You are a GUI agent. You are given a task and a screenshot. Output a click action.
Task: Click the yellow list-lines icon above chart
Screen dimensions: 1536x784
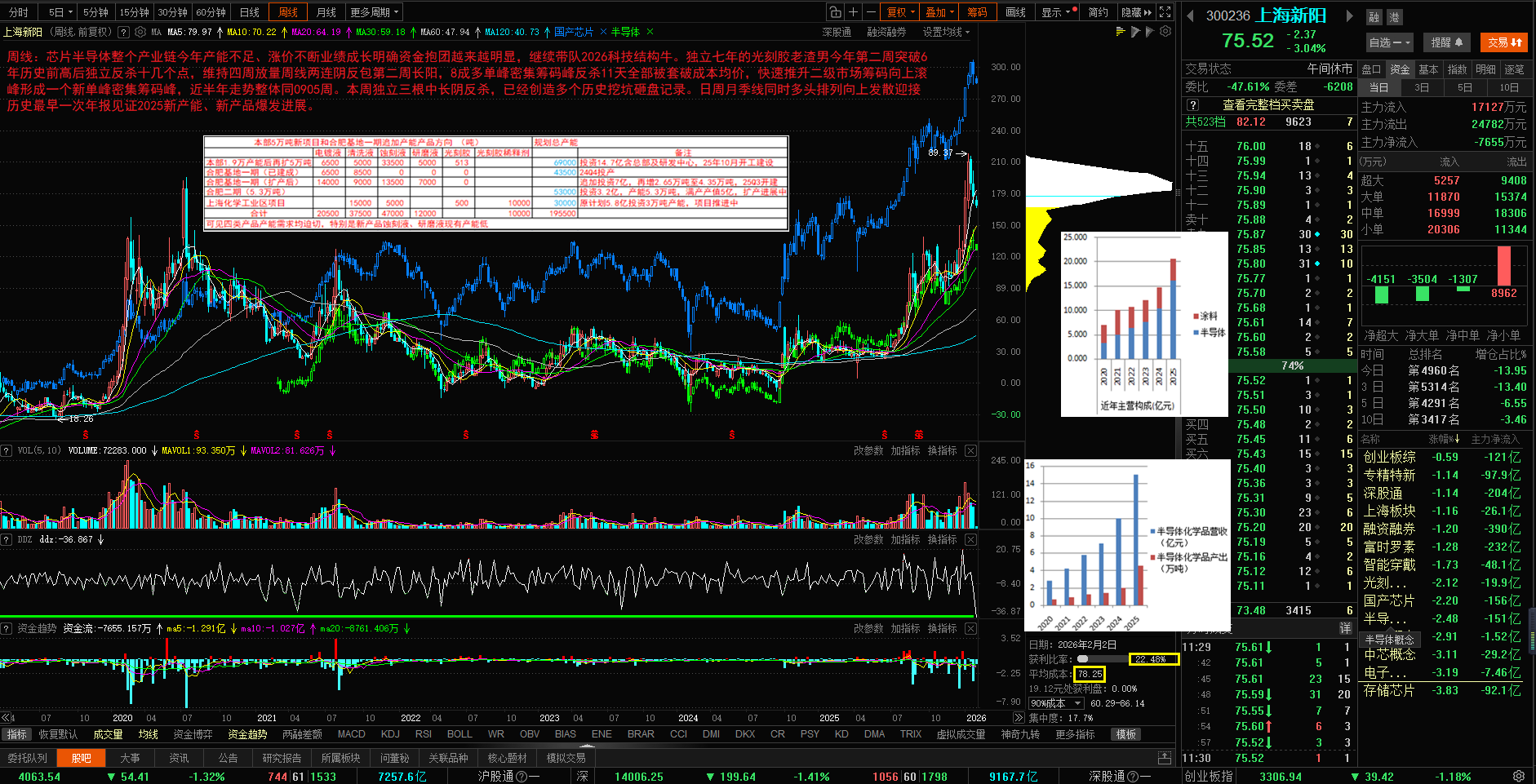tap(1121, 31)
